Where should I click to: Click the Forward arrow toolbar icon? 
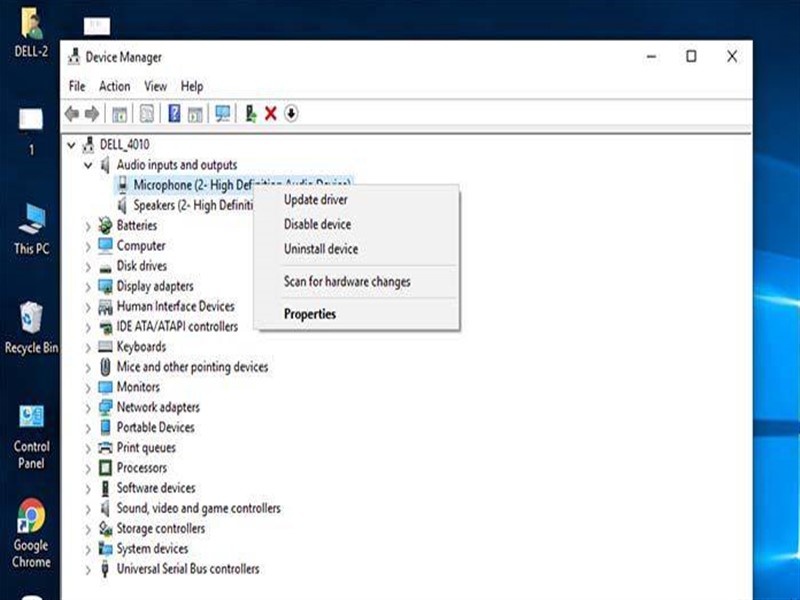coord(92,113)
